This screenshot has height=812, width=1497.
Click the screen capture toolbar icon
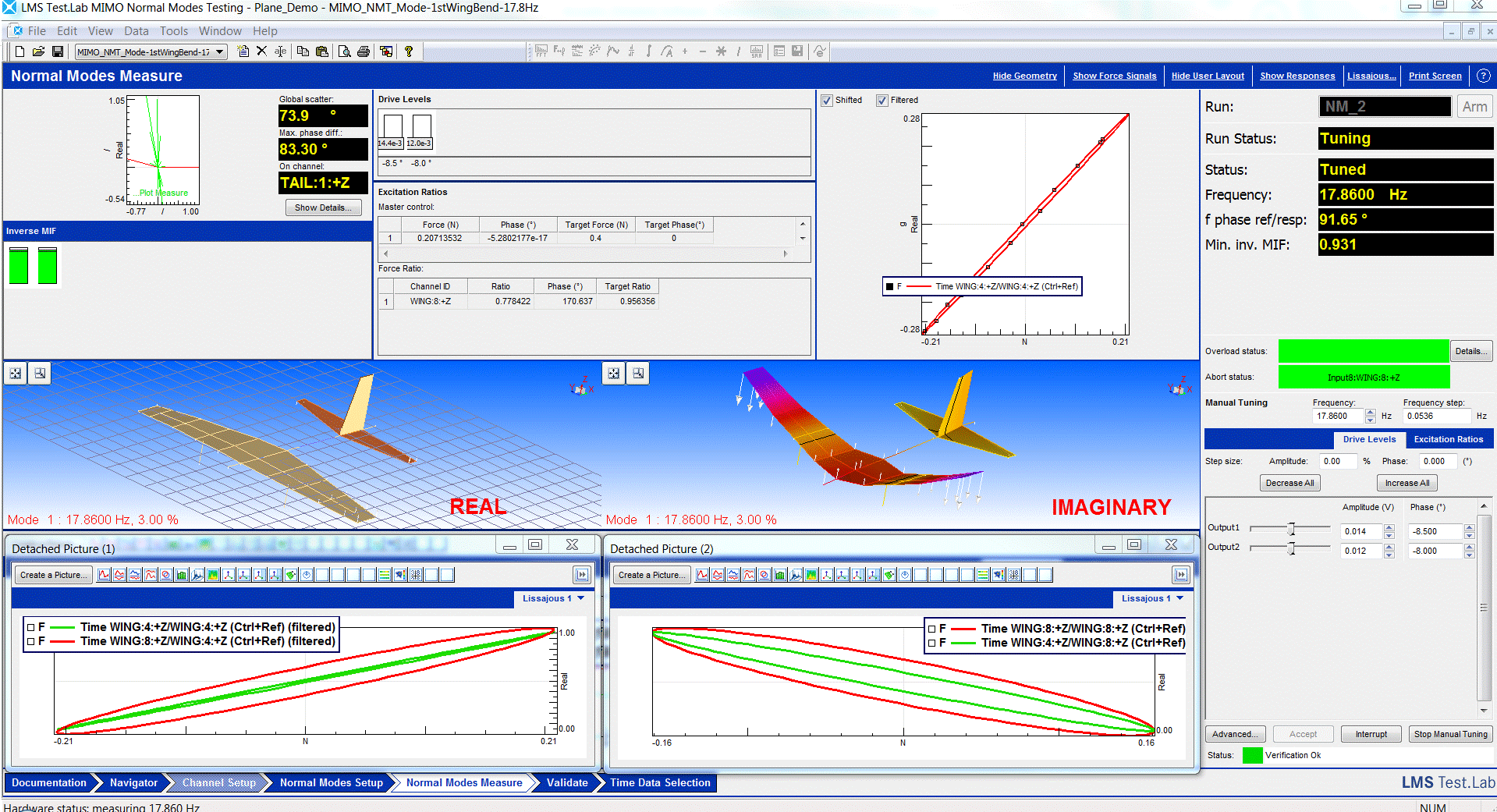click(x=385, y=51)
